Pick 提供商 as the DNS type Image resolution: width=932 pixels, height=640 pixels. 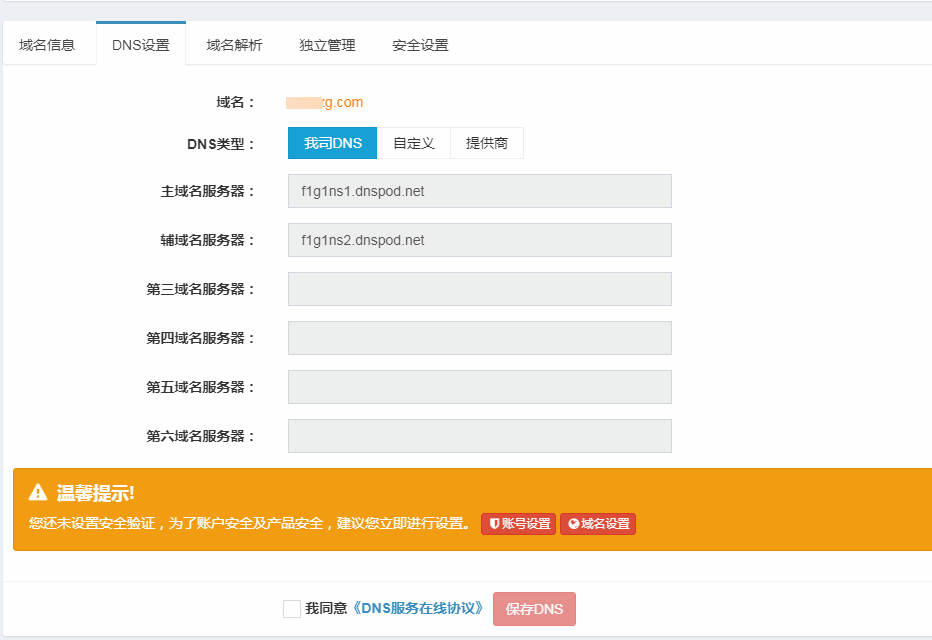click(x=487, y=143)
